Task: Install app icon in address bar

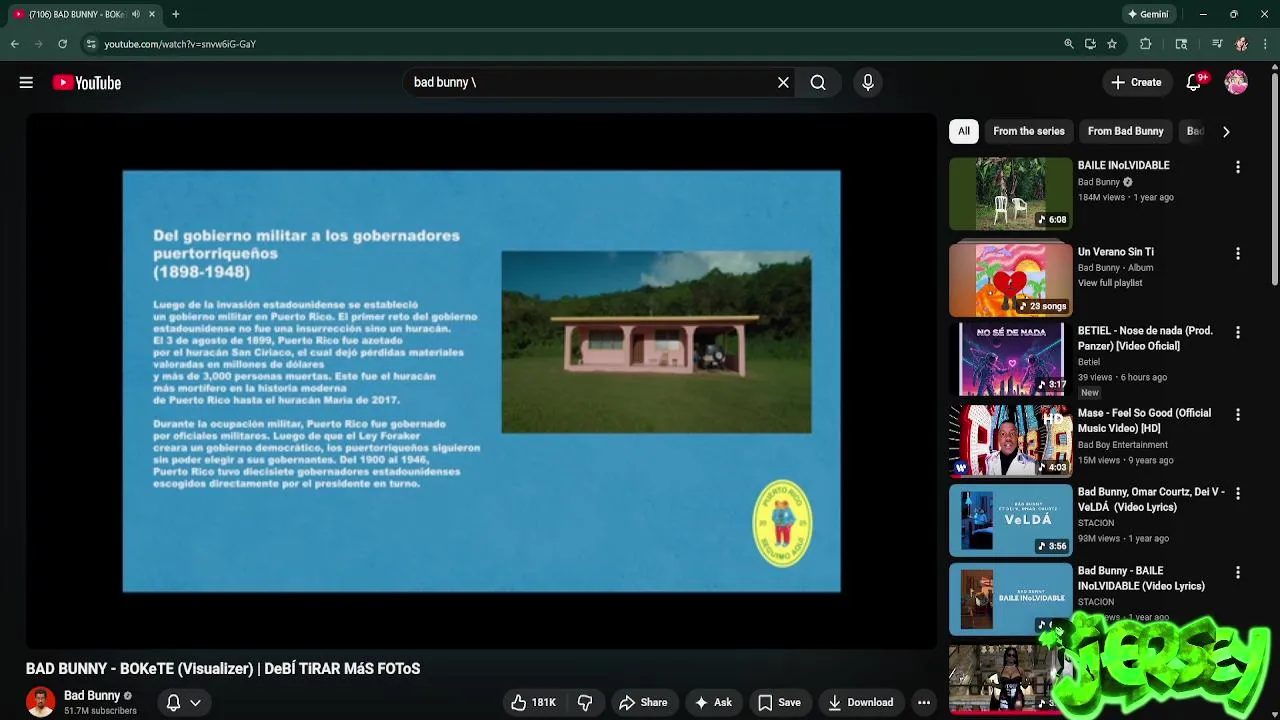Action: coord(1090,44)
